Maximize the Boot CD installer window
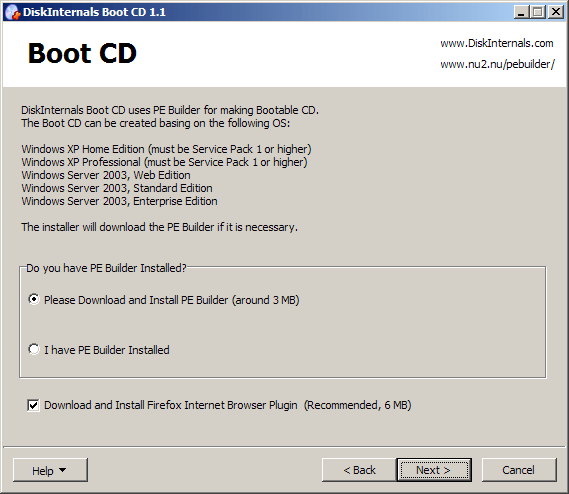 pos(538,12)
